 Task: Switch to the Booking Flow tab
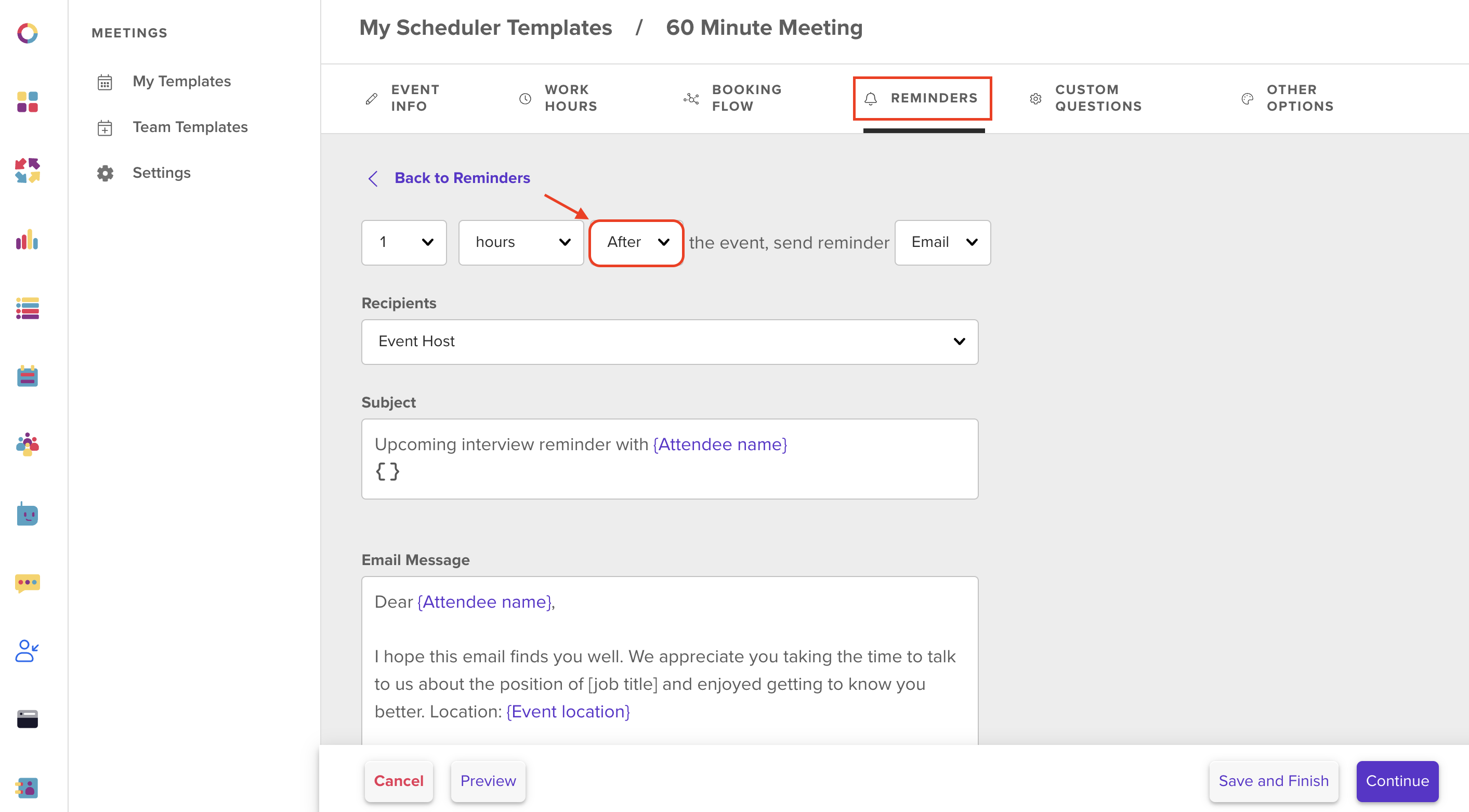[733, 98]
